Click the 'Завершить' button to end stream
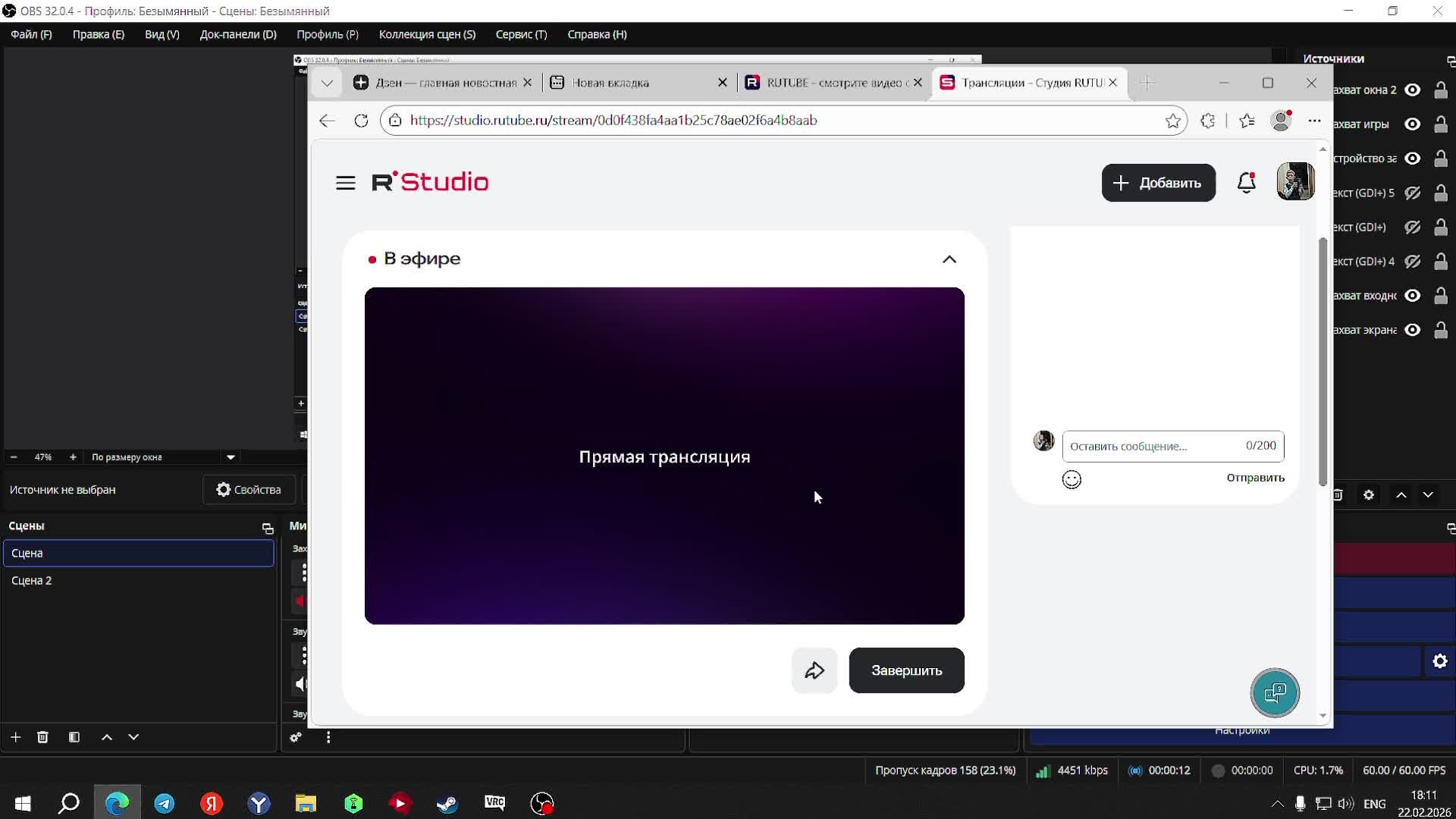The image size is (1456, 819). (x=906, y=670)
